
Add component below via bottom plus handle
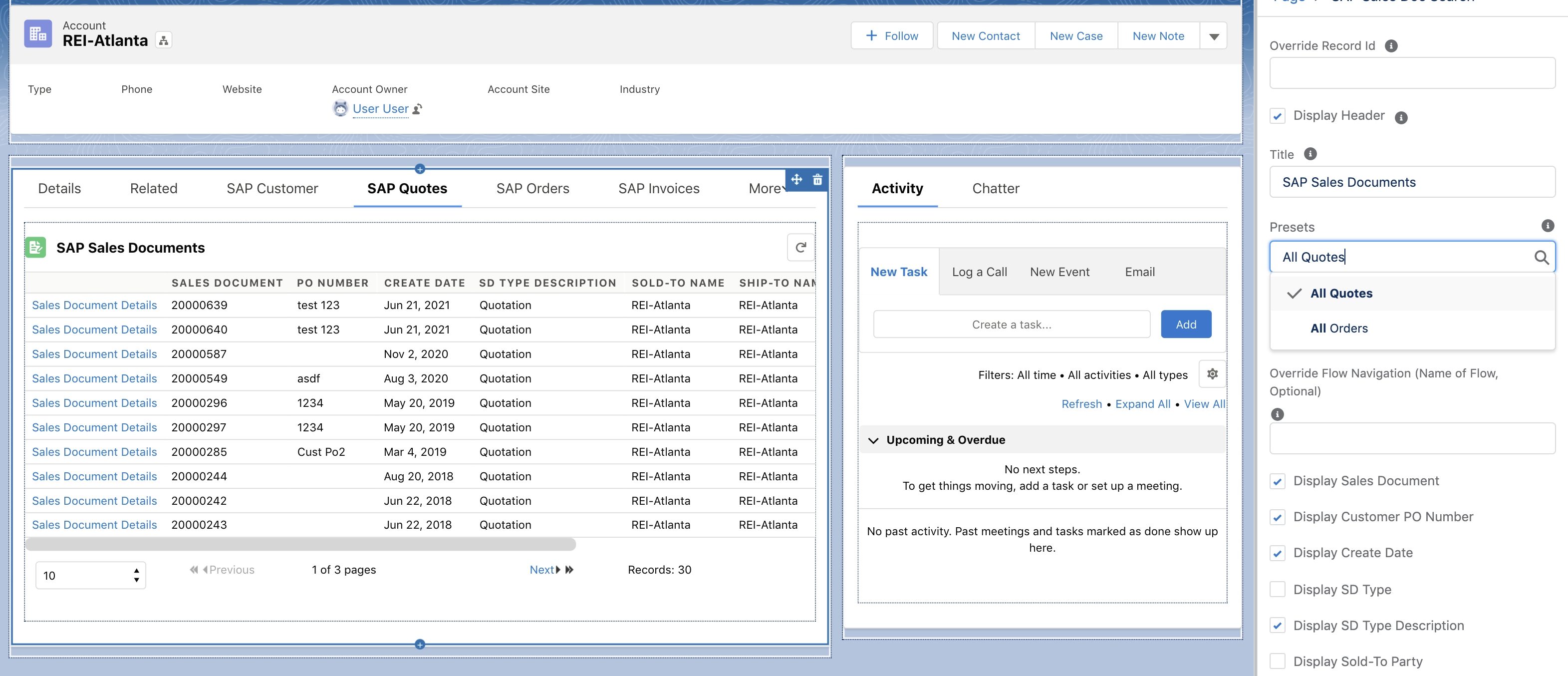pyautogui.click(x=419, y=645)
